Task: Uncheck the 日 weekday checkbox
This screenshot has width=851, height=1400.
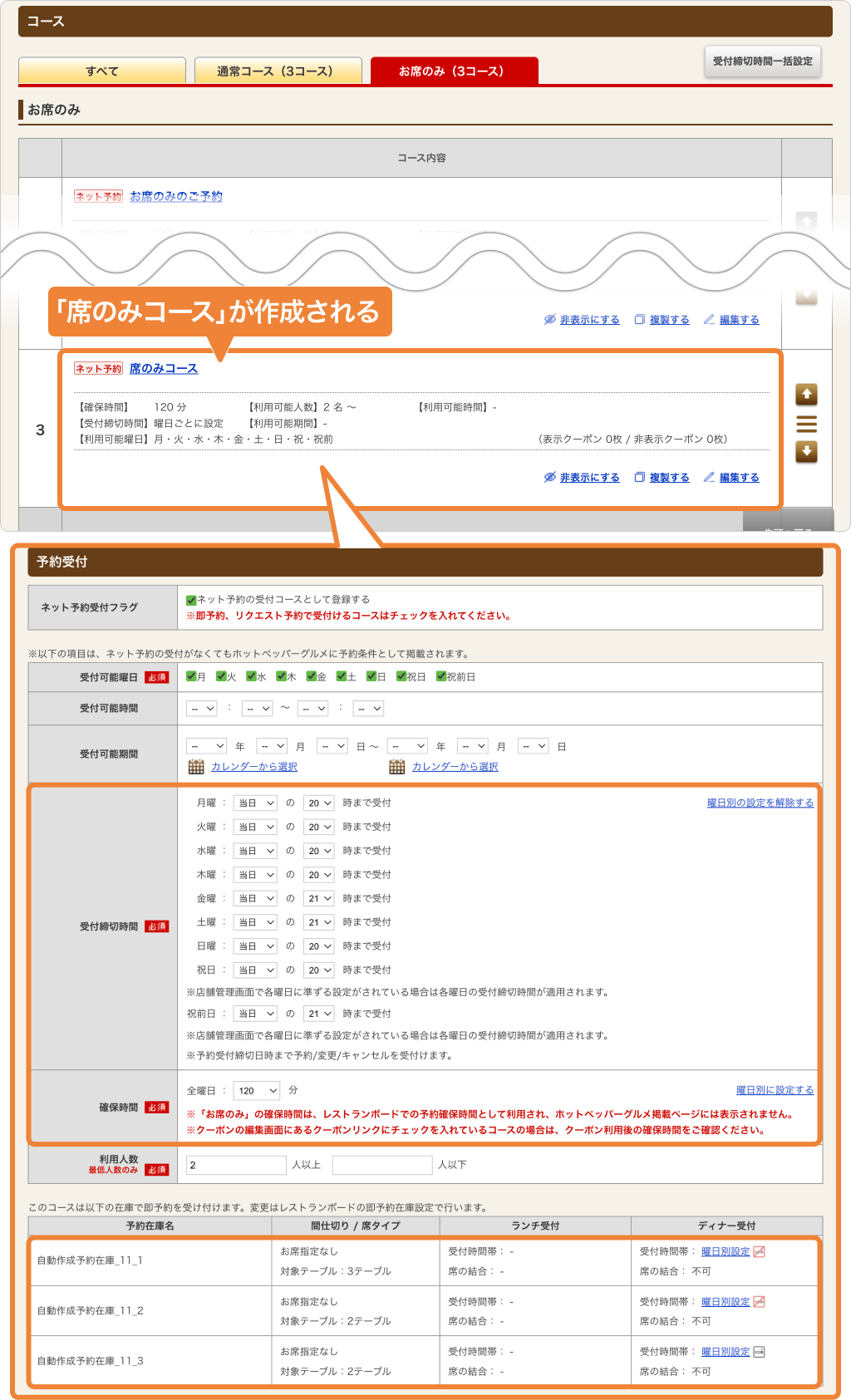Action: coord(371,676)
